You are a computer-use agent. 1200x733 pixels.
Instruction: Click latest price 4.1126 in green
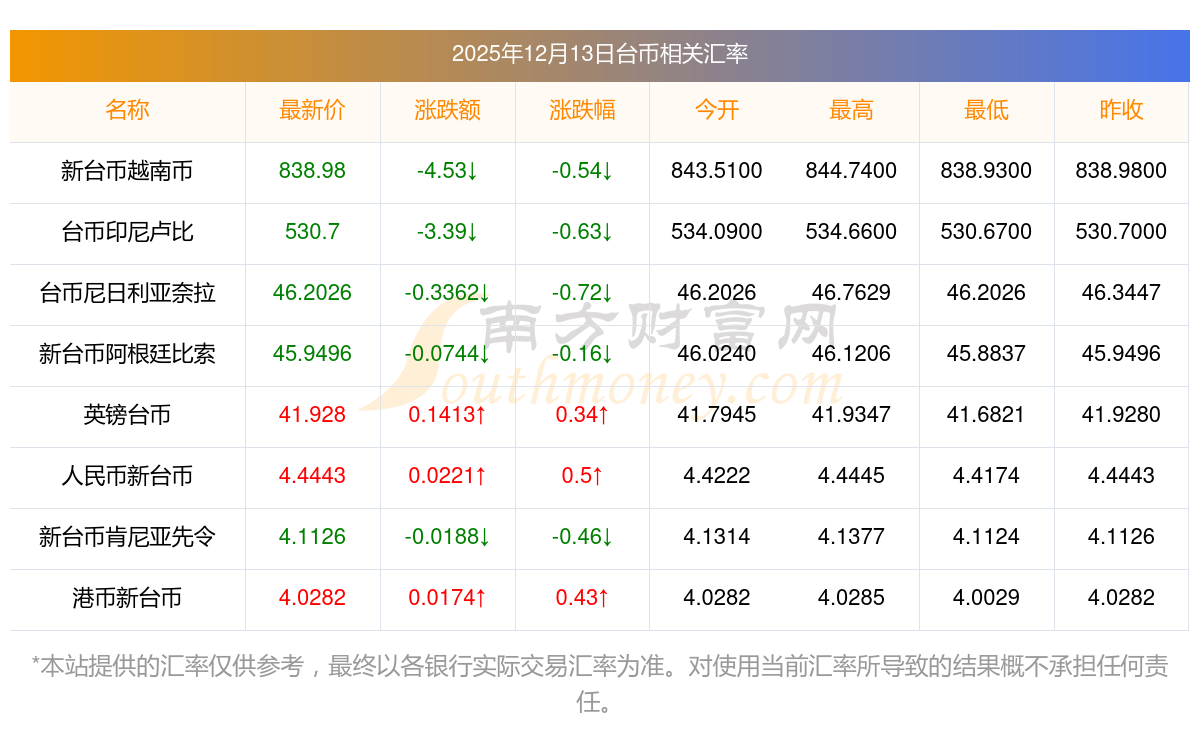click(313, 537)
